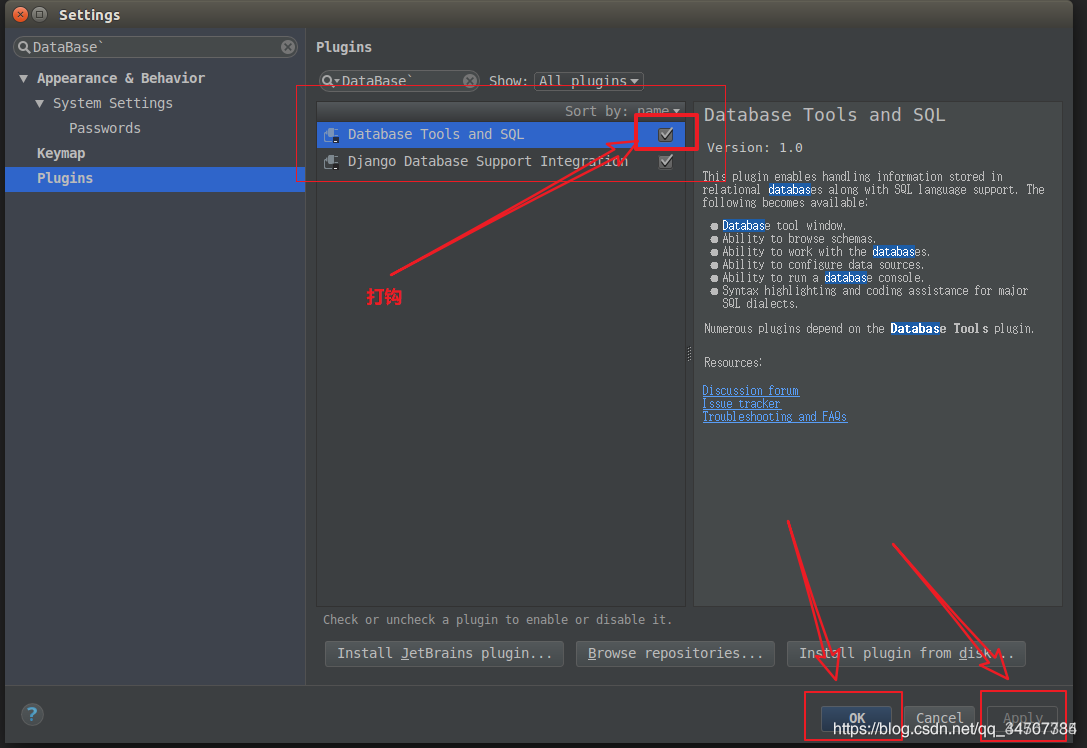This screenshot has width=1087, height=748.
Task: Toggle the Django Database Support Integration checkbox
Action: (x=666, y=162)
